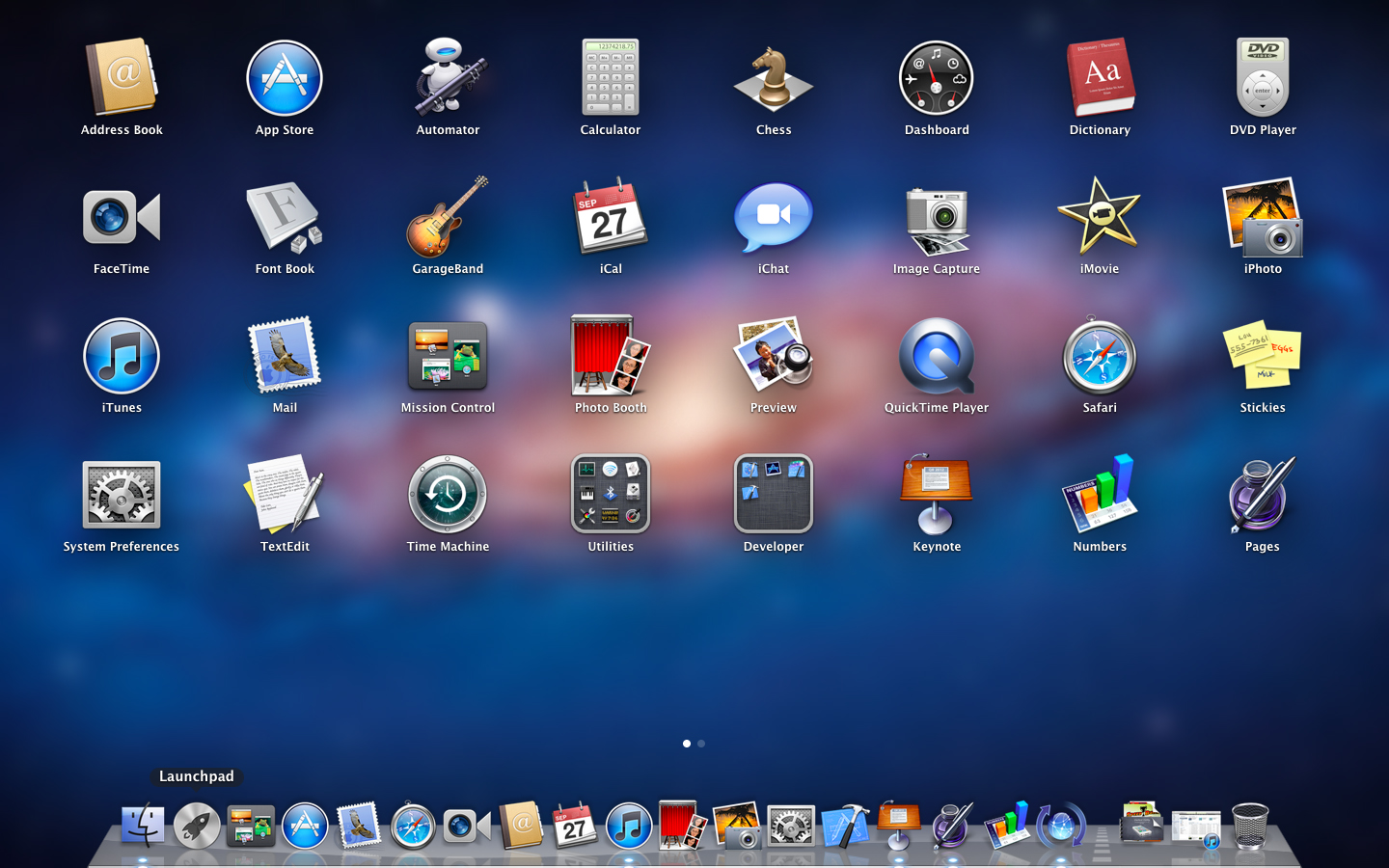Open the Automator app
Screen dimensions: 1389x868
tap(448, 78)
